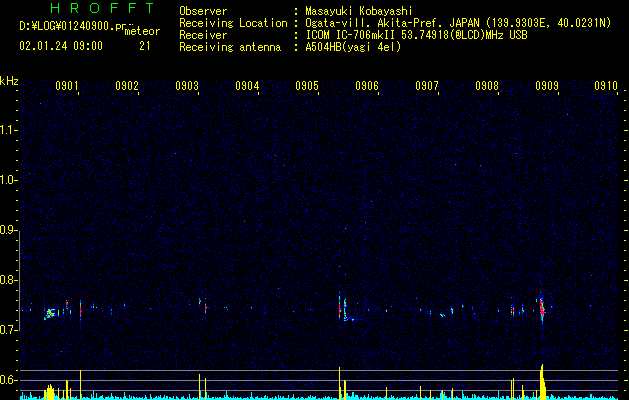This screenshot has height=400, width=629.
Task: Click the tallest yellow power spike below 0909
Action: pyautogui.click(x=542, y=382)
